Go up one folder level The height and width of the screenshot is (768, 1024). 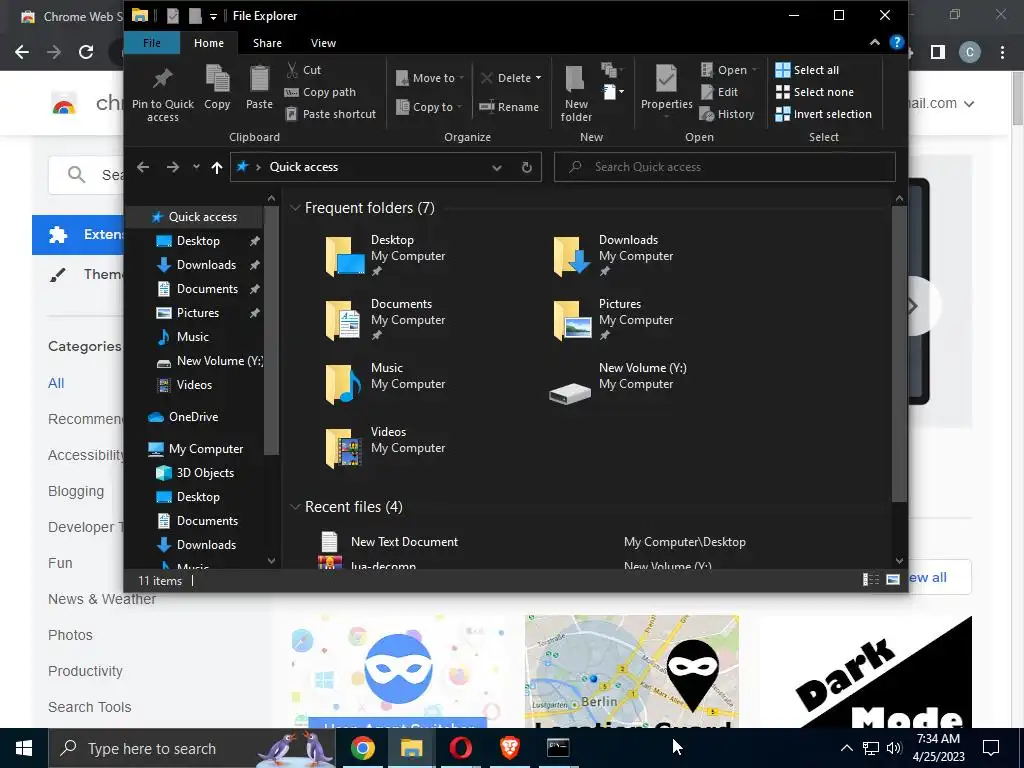(217, 167)
